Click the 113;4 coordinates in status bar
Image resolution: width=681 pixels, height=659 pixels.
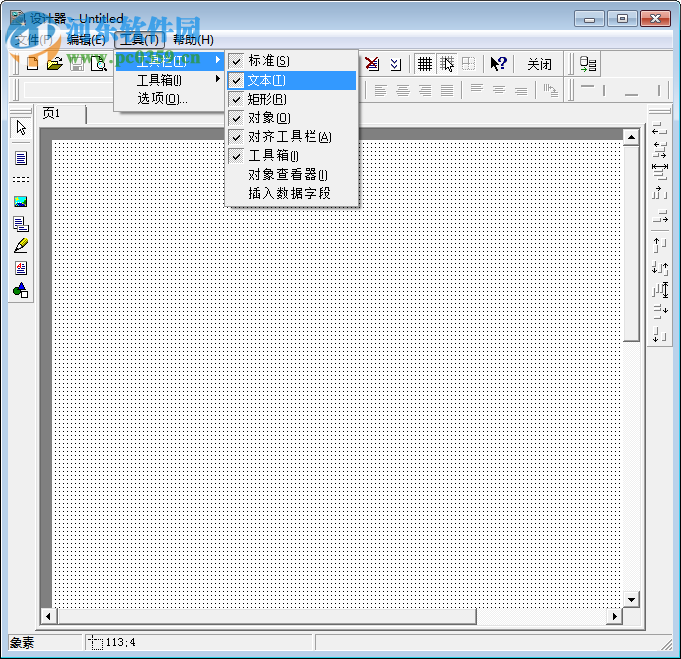coord(120,642)
